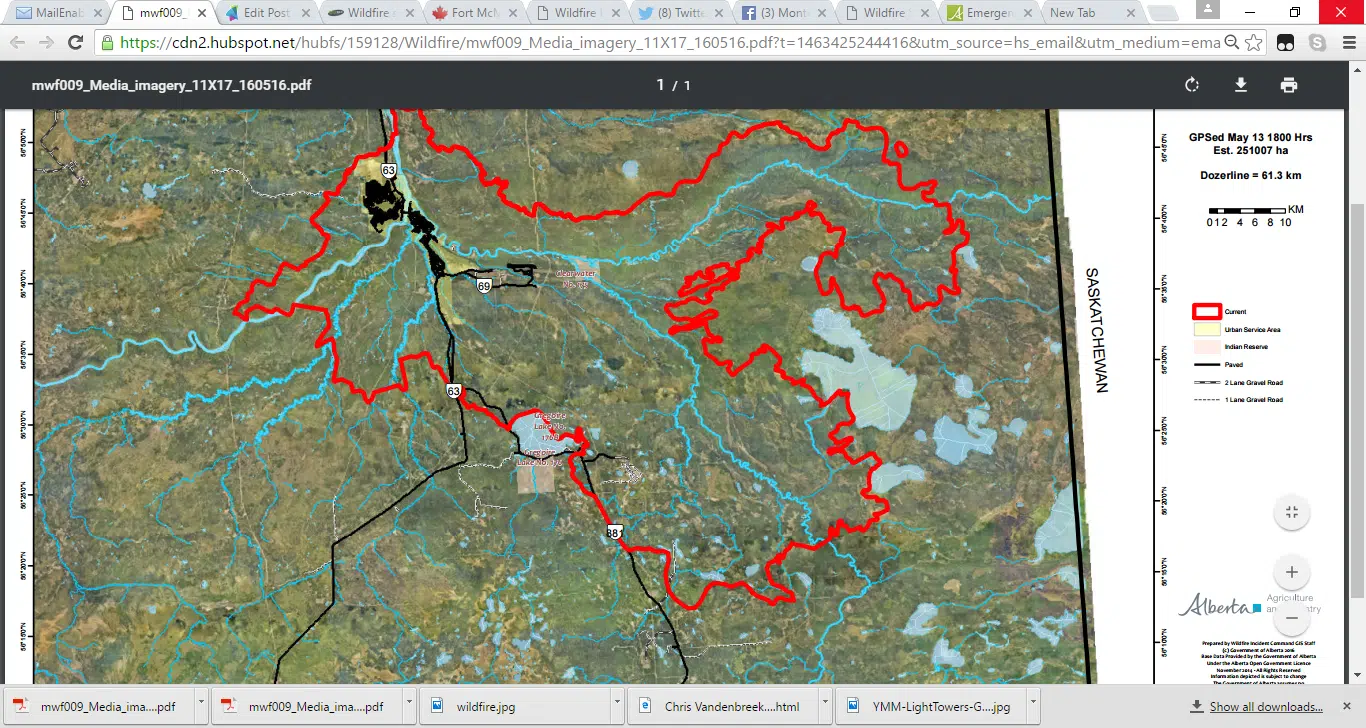Zoom out of the PDF map
The height and width of the screenshot is (728, 1366).
point(1292,618)
